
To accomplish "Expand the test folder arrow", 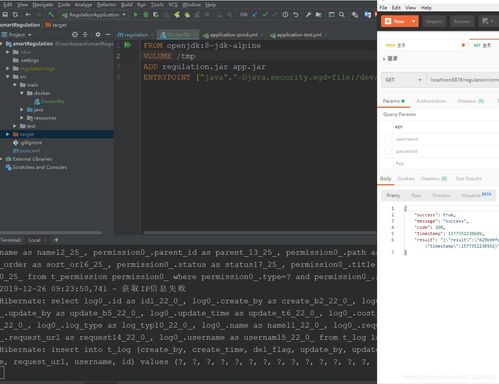I will tap(15, 126).
